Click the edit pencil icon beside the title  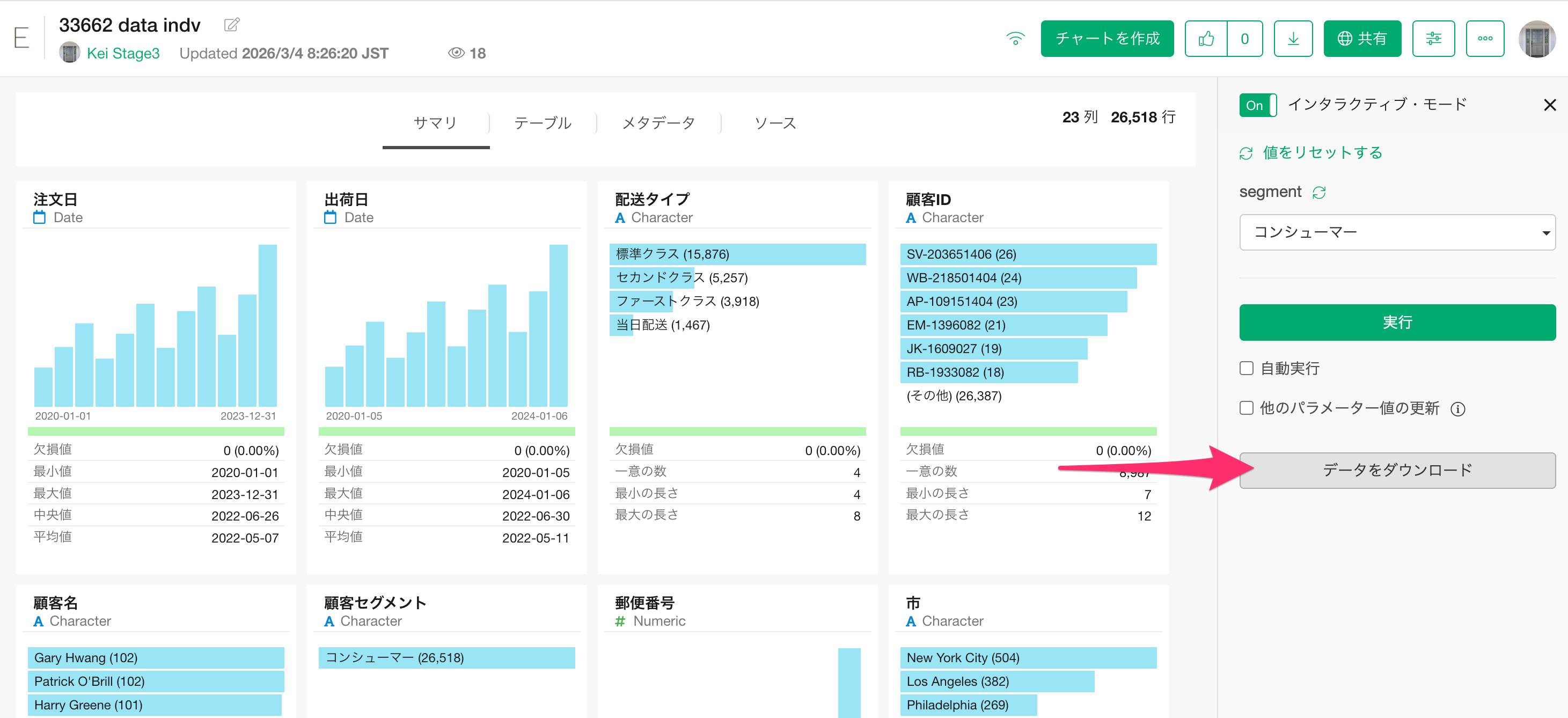(x=231, y=25)
